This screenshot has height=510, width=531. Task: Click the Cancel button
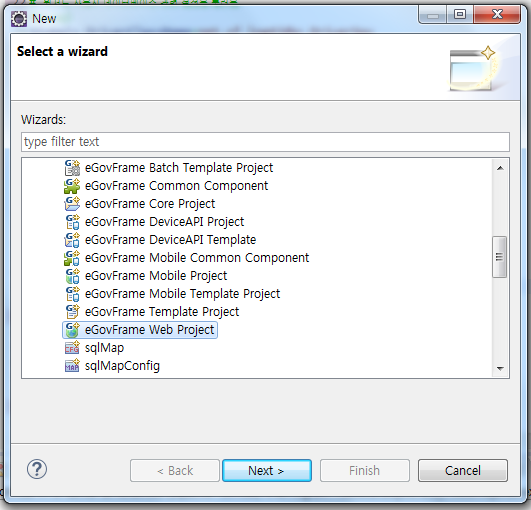(463, 470)
